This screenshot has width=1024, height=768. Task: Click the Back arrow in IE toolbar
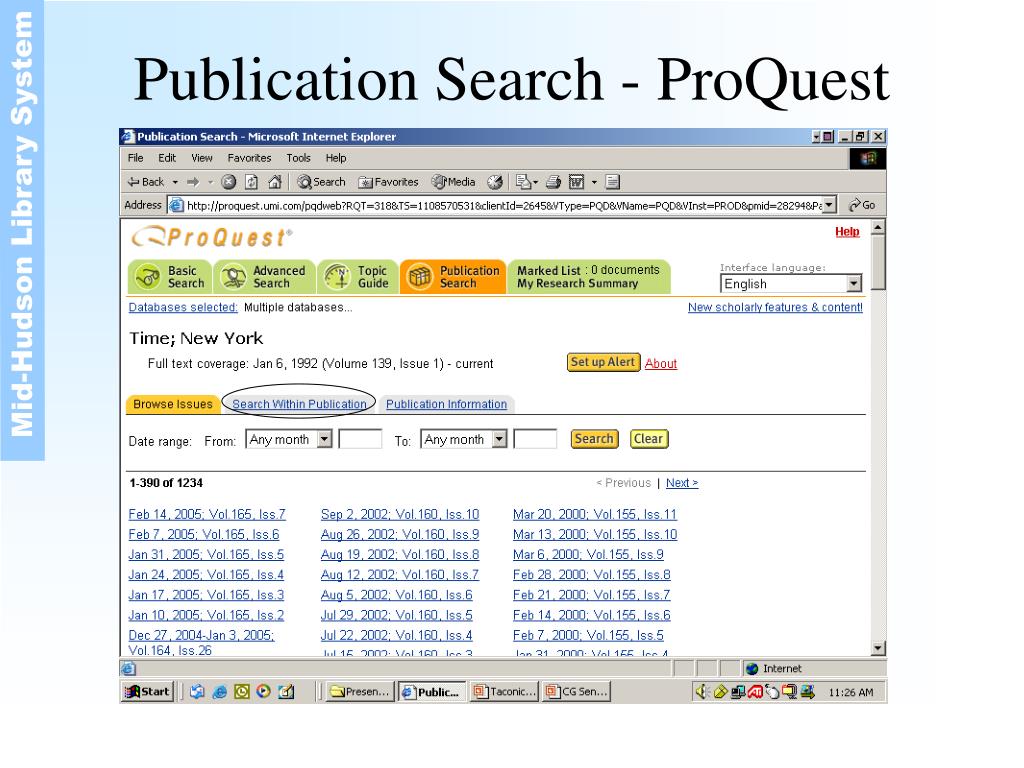click(x=146, y=182)
